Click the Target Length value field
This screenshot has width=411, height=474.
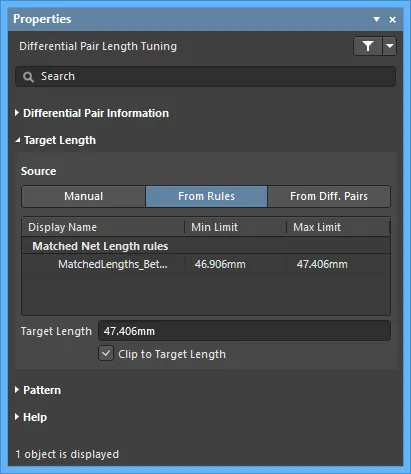[244, 331]
